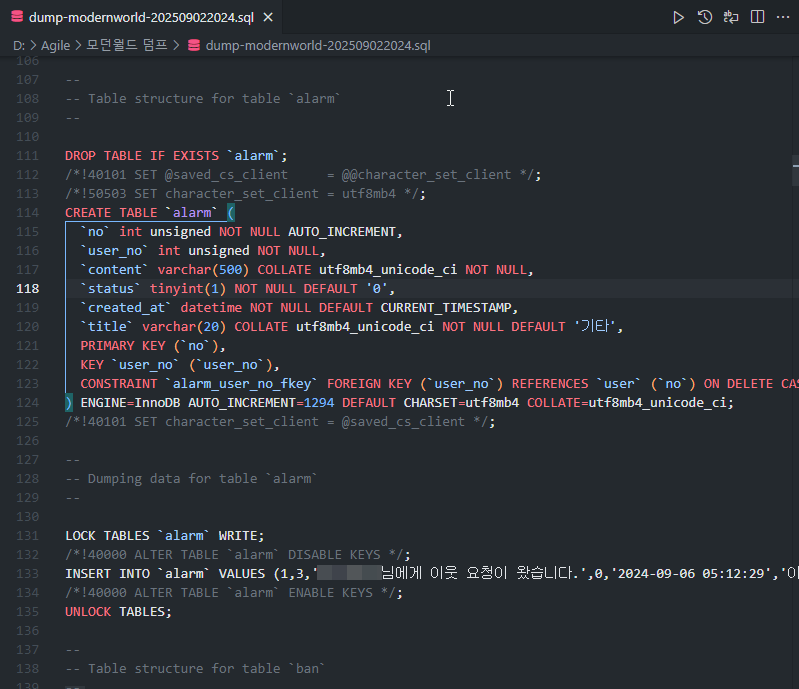Close the dump-modernworld SQL tab

pos(267,18)
